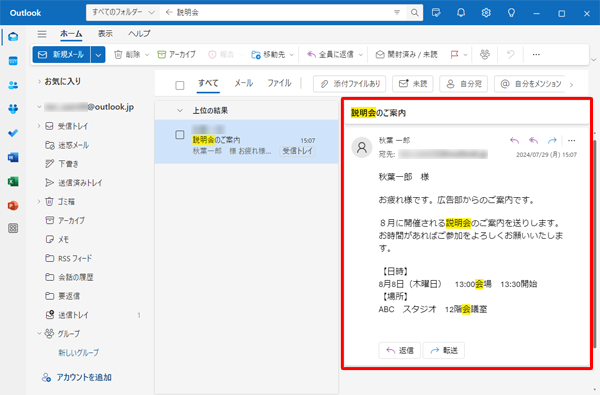Image resolution: width=600 pixels, height=395 pixels.
Task: Click 開封済み / 未読 button
Action: tap(406, 55)
